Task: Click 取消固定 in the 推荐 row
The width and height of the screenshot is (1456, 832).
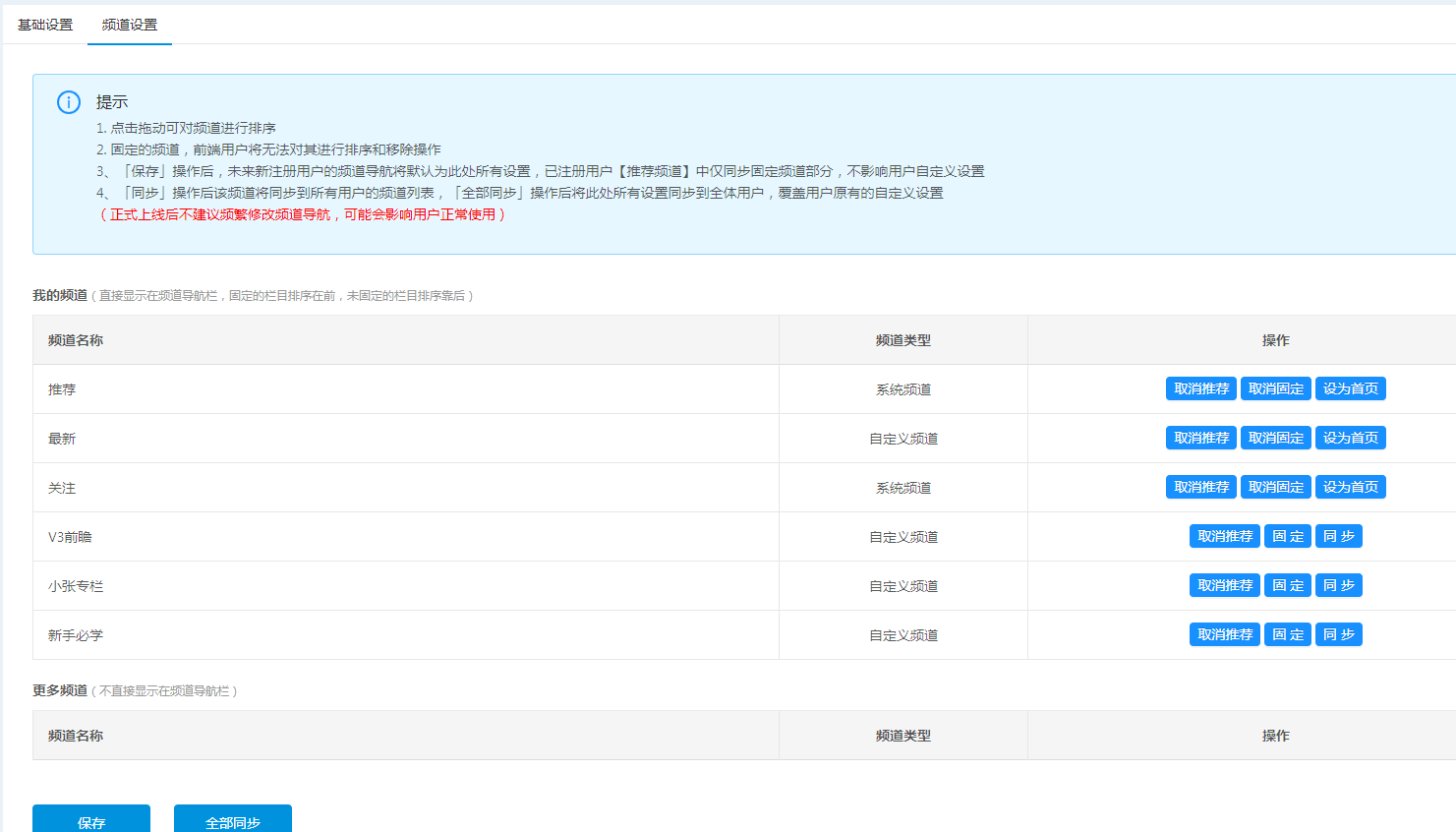Action: click(1276, 388)
